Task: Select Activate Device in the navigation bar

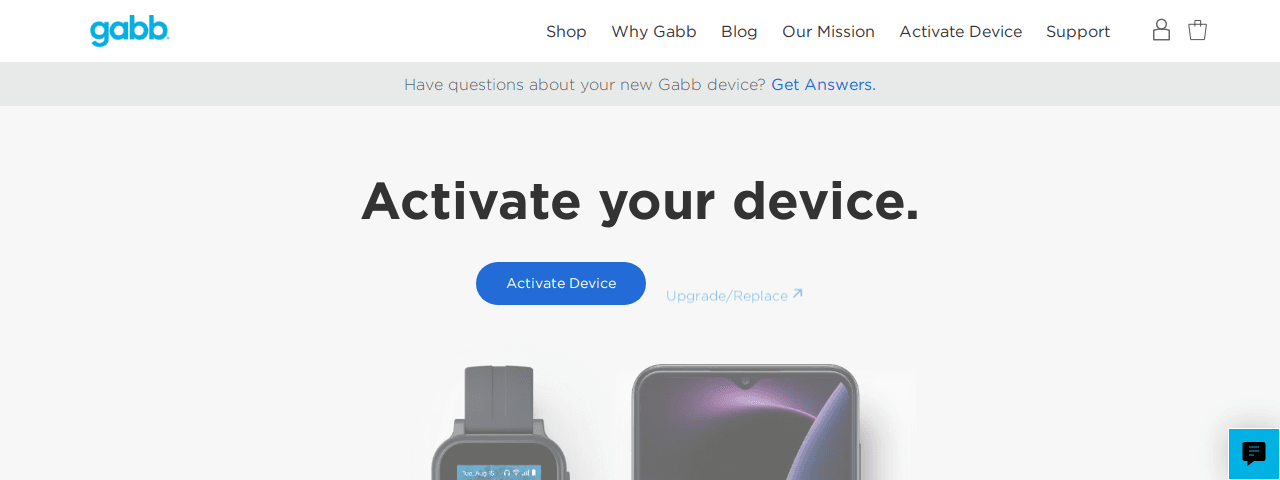Action: click(960, 32)
